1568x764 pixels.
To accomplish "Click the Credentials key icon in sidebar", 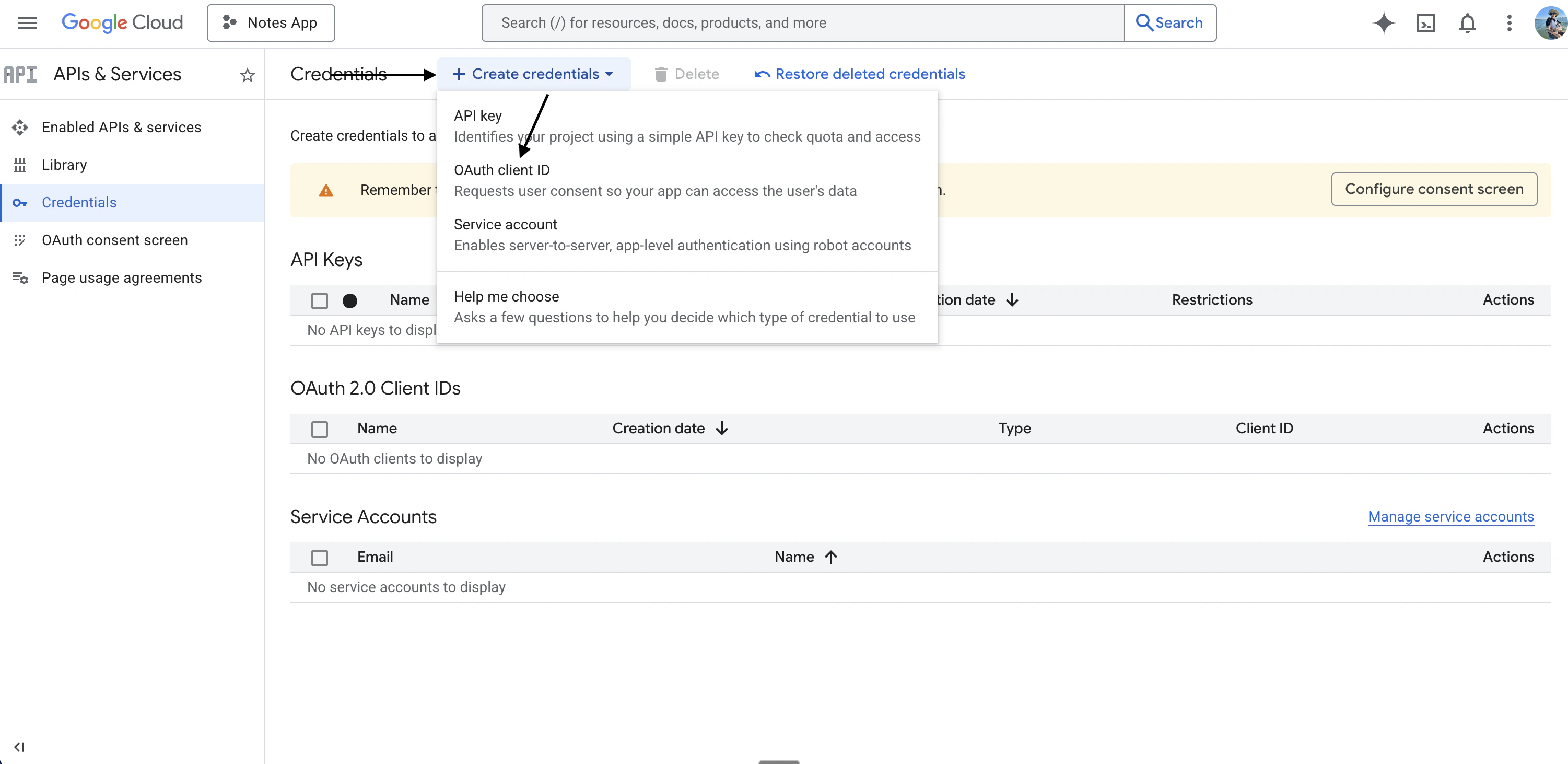I will click(20, 203).
